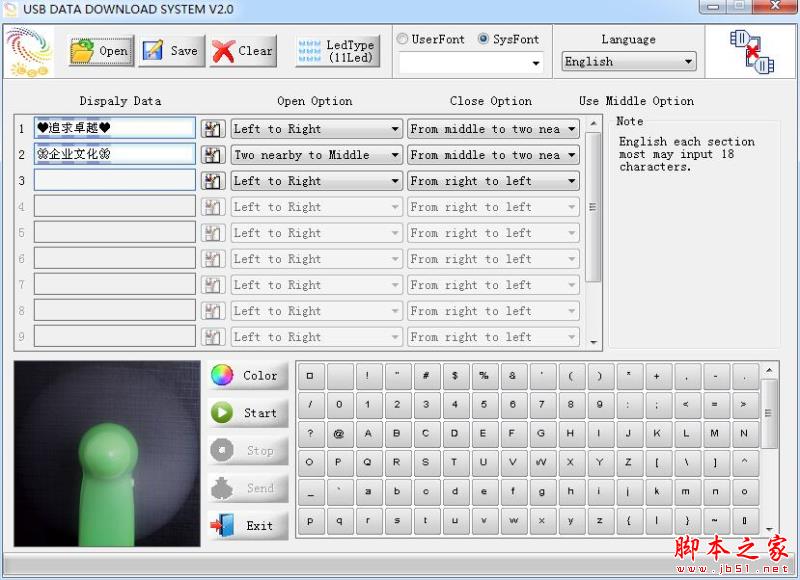Click the data list scrollbar thumb
This screenshot has width=800, height=580.
point(593,207)
